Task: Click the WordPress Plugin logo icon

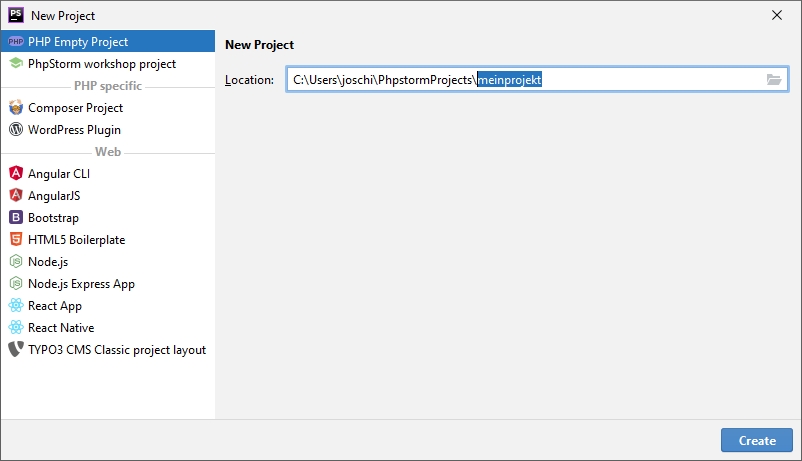Action: [16, 130]
